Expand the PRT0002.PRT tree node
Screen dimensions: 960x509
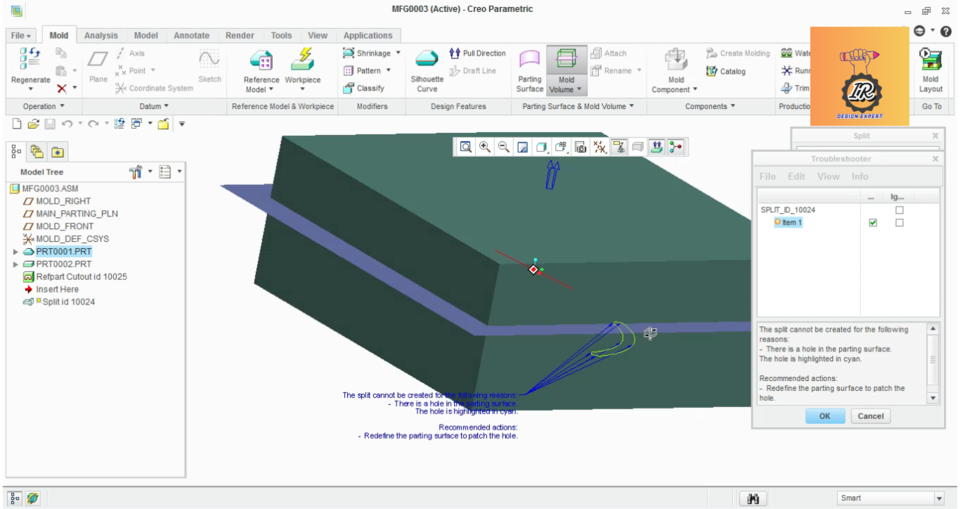15,264
